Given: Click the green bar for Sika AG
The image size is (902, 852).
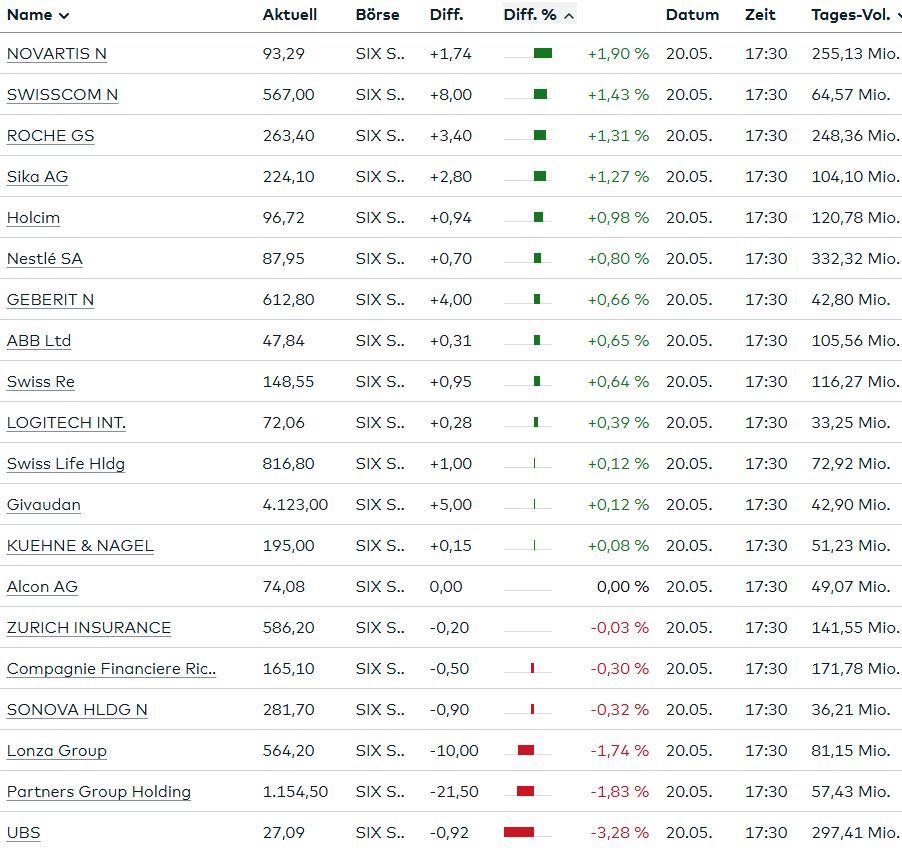Looking at the screenshot, I should coord(540,177).
